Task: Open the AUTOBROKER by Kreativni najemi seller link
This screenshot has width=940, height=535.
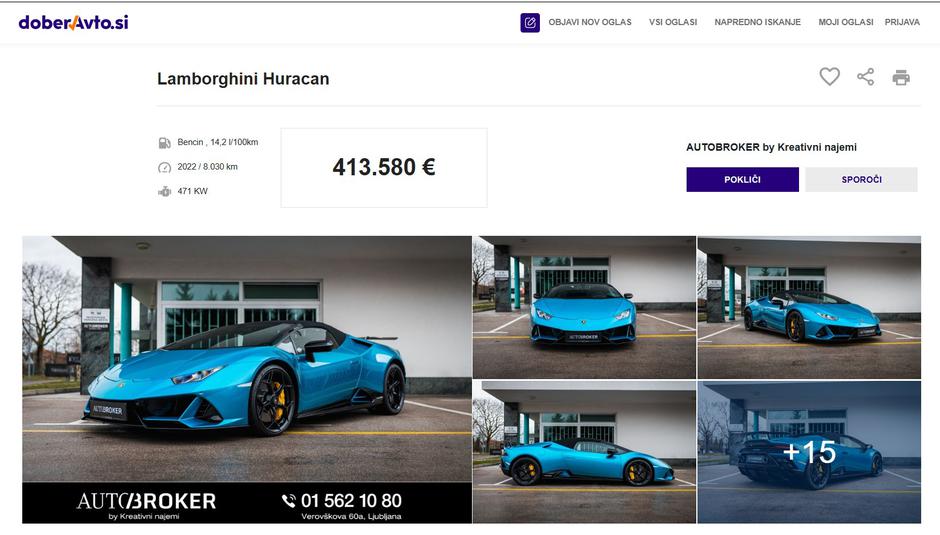Action: coord(771,148)
